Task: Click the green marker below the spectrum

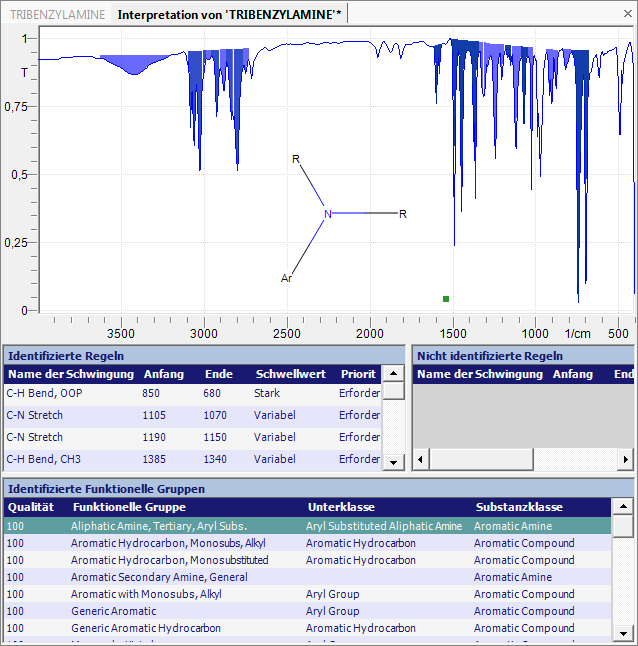Action: coord(446,298)
